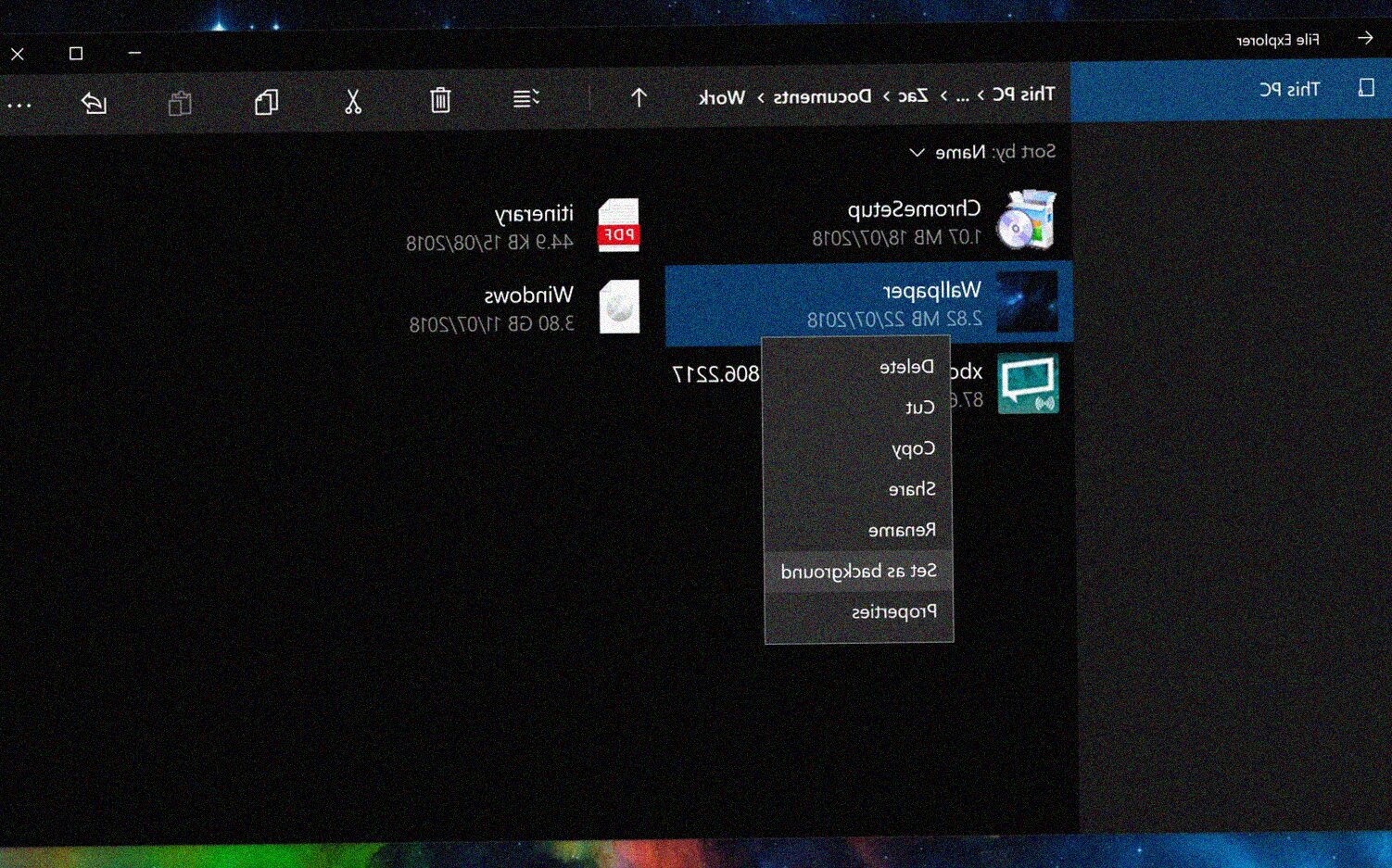Open the three-dot more options menu
The image size is (1392, 868).
click(19, 106)
